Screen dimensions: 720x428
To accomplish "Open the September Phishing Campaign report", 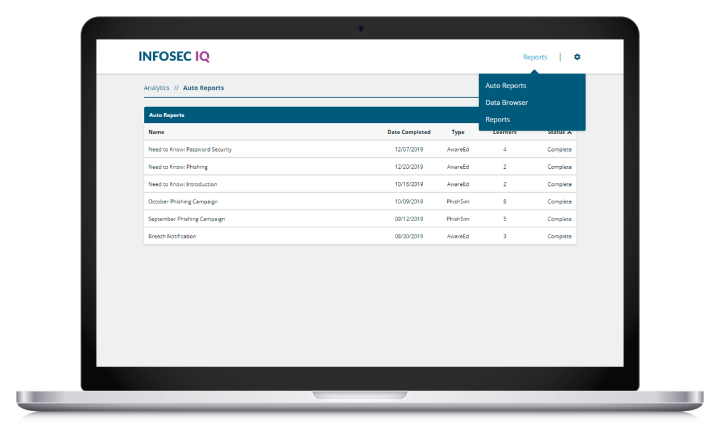I will [187, 219].
